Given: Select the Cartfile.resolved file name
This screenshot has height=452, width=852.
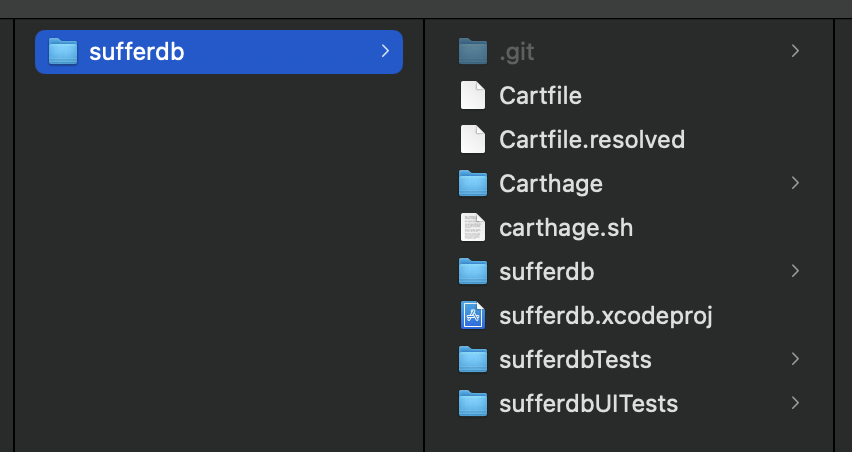Looking at the screenshot, I should coord(592,139).
